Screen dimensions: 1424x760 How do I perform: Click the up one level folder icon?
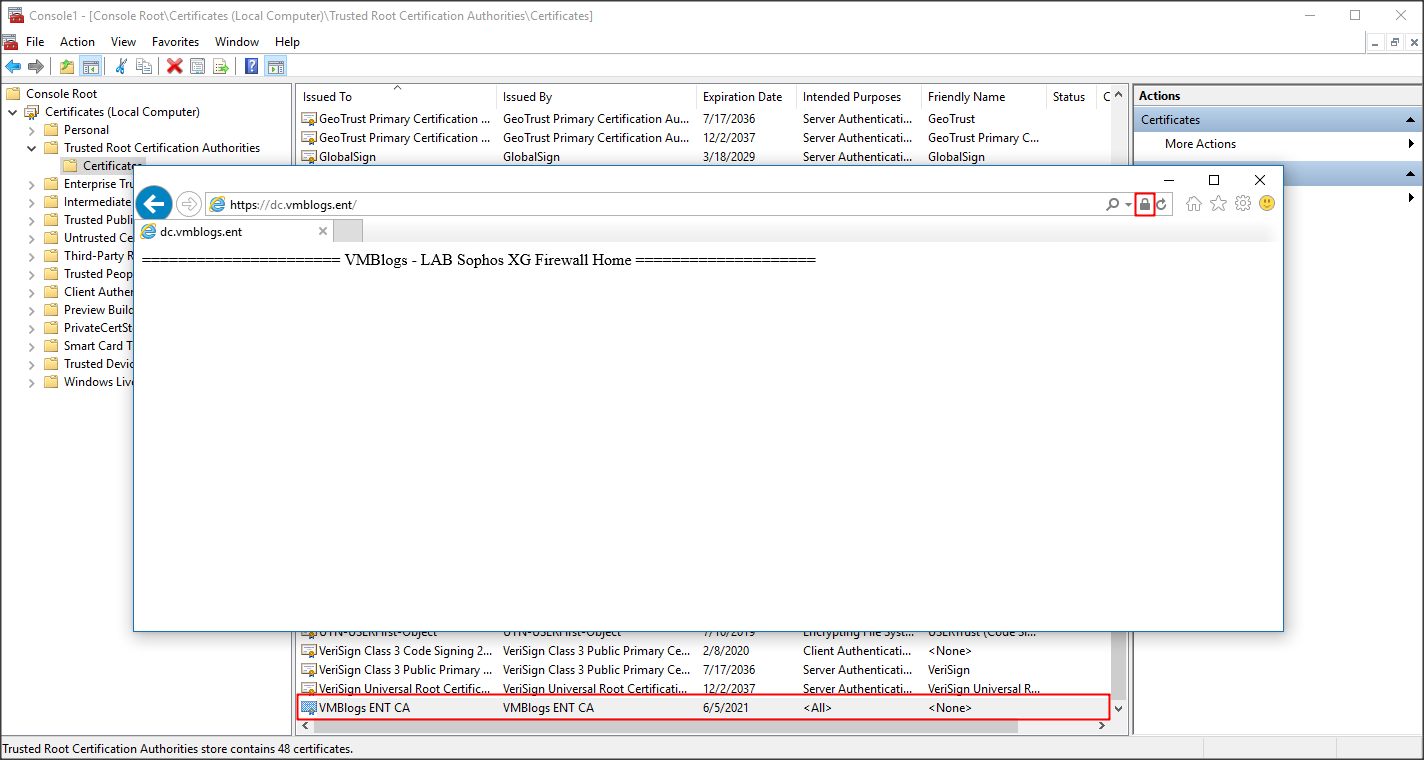(66, 67)
